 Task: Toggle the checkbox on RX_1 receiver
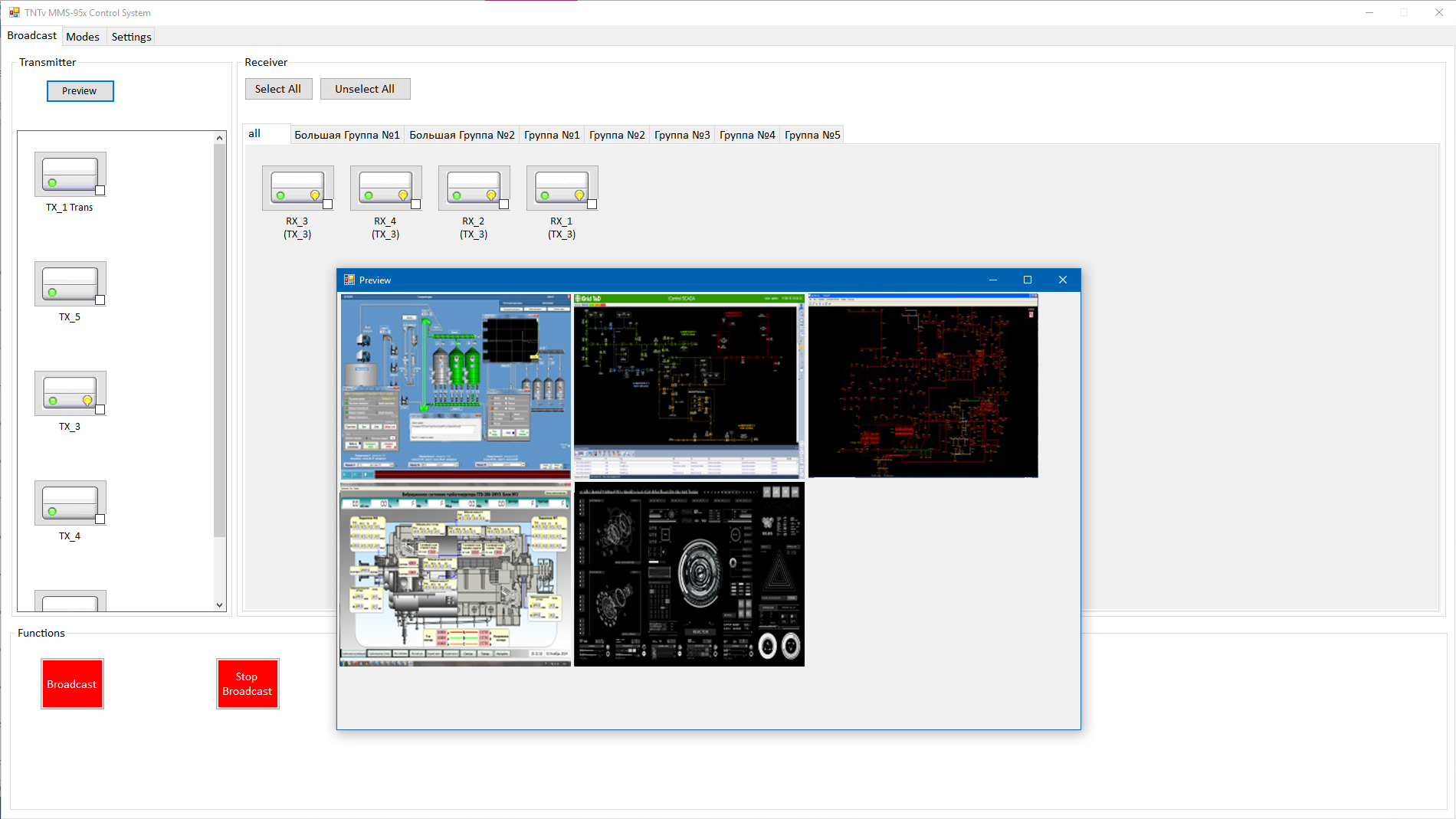tap(592, 205)
